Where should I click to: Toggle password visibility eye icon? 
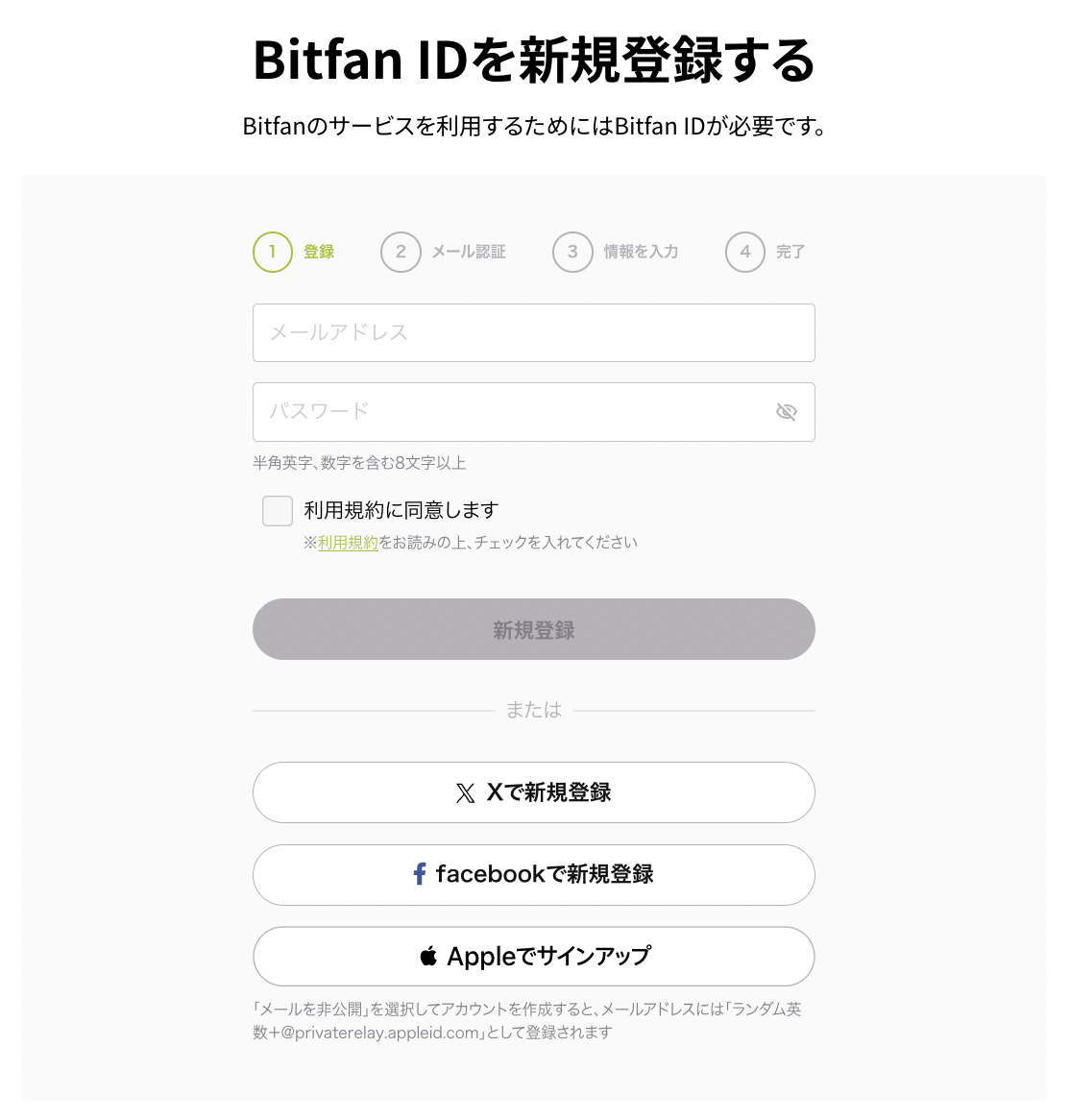point(787,412)
